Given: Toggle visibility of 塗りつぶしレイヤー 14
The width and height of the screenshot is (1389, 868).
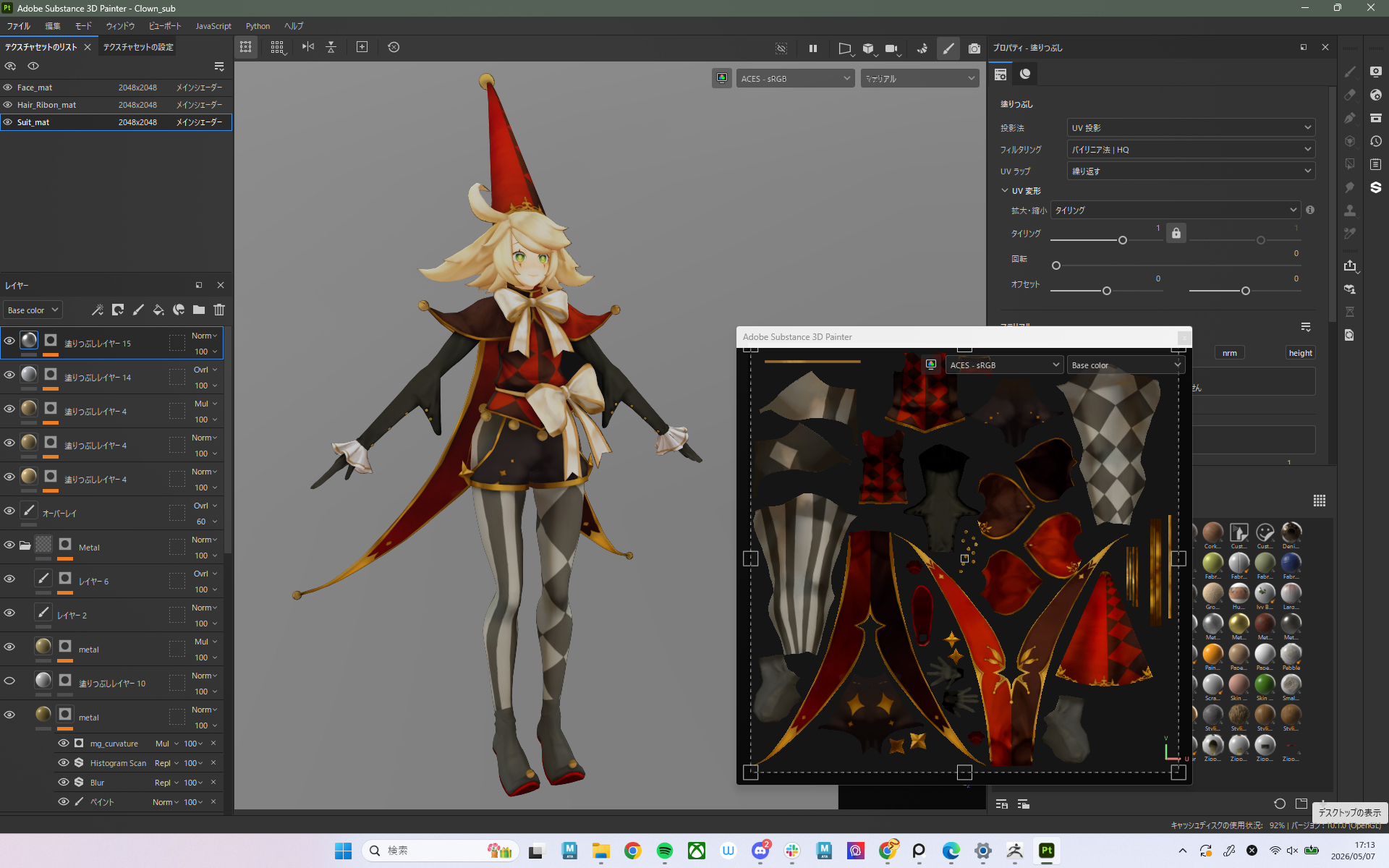Looking at the screenshot, I should (x=9, y=375).
